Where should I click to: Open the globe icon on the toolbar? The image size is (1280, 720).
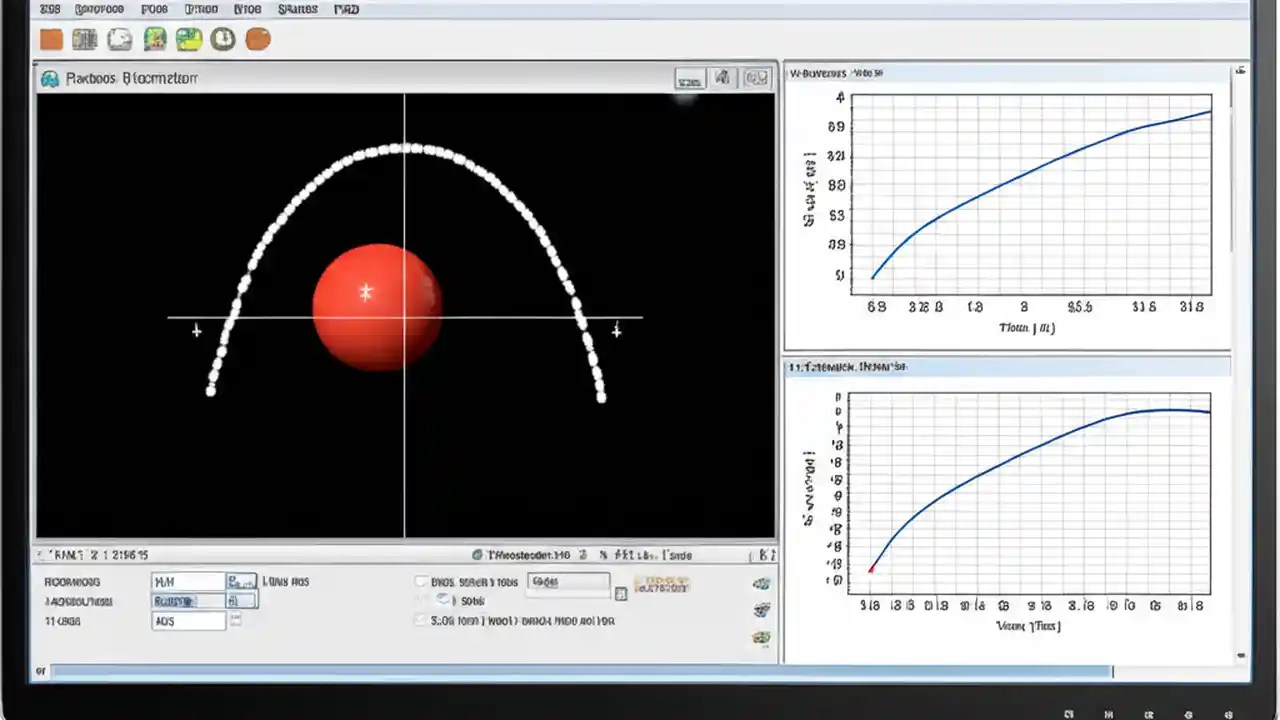pos(120,39)
